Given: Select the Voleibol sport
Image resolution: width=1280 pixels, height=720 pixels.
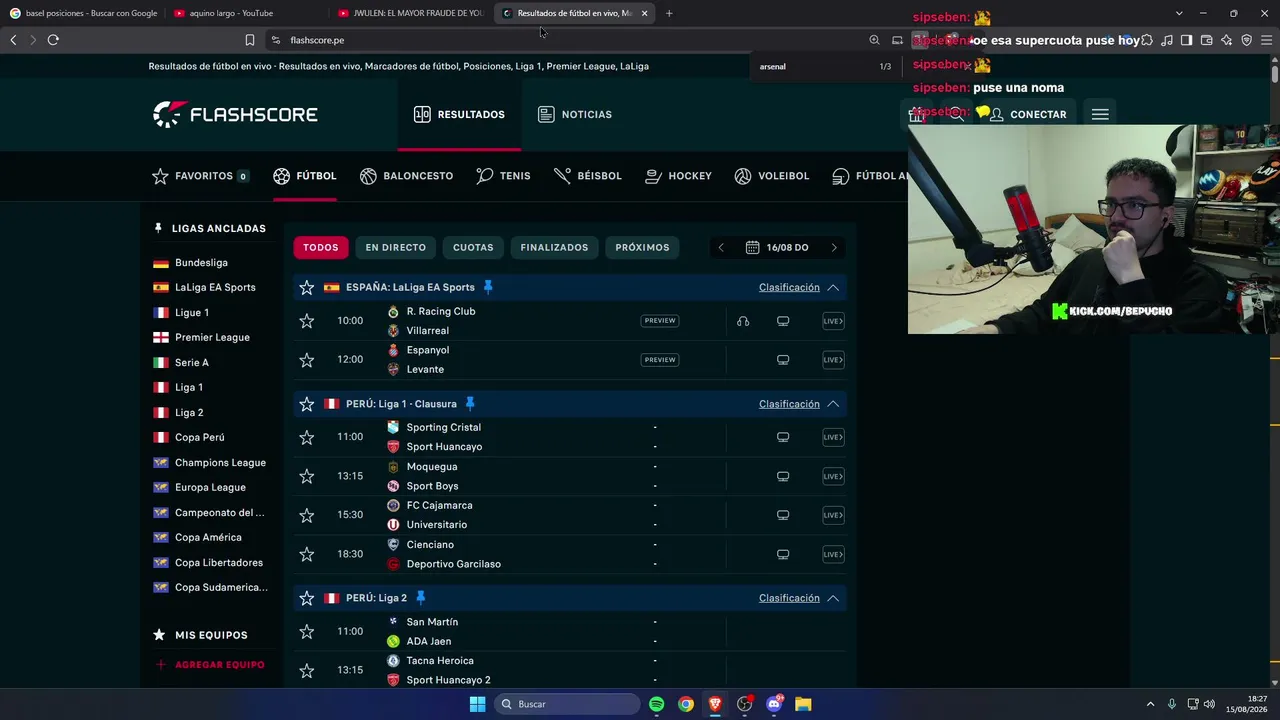Looking at the screenshot, I should click(x=771, y=176).
